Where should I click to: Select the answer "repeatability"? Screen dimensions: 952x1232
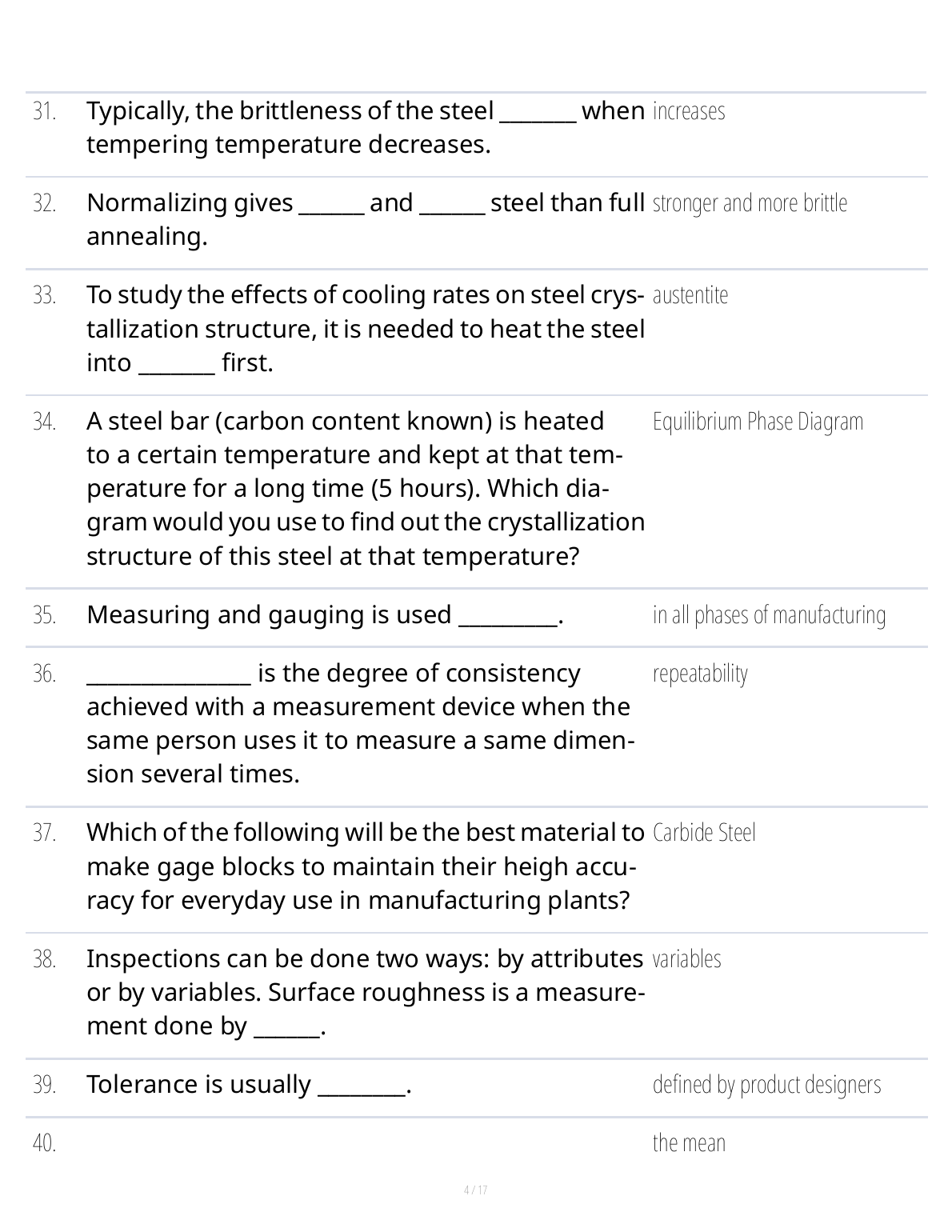point(700,674)
